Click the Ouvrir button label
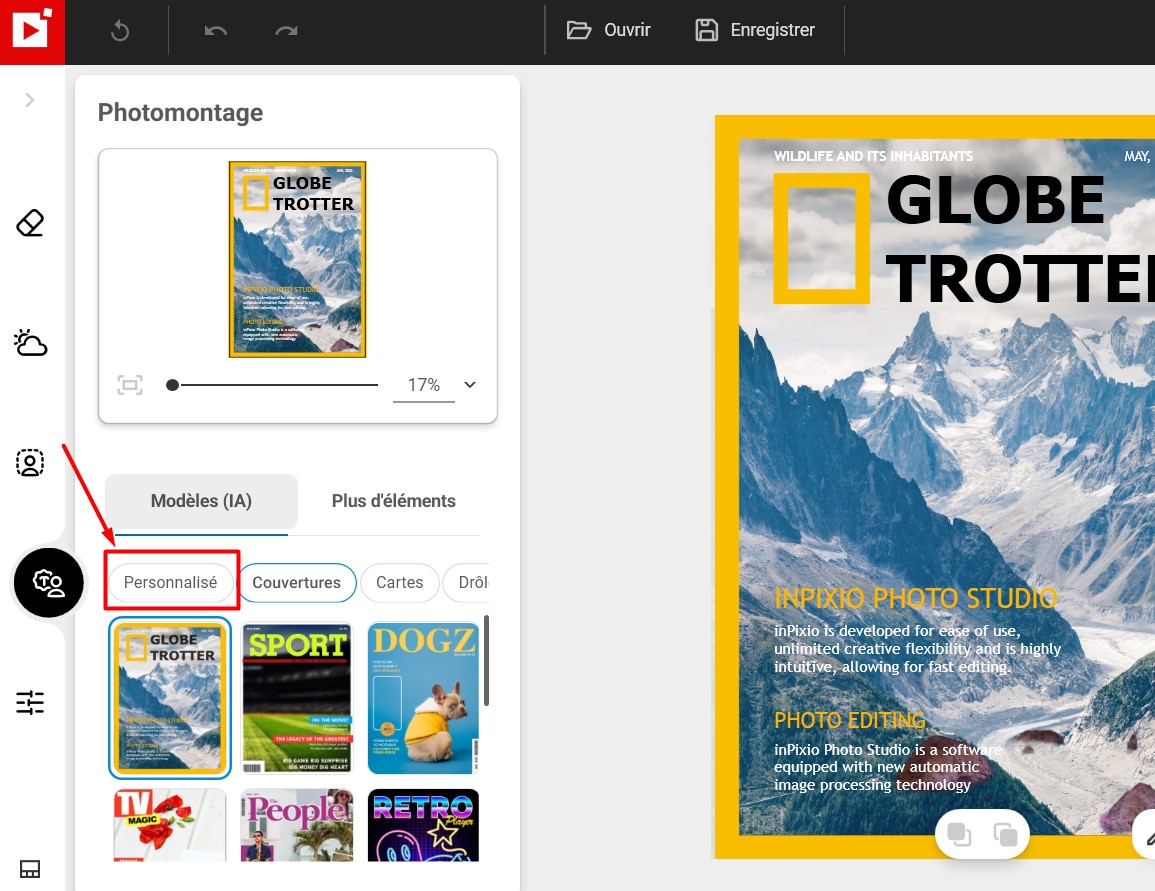This screenshot has height=891, width=1155. (x=628, y=30)
